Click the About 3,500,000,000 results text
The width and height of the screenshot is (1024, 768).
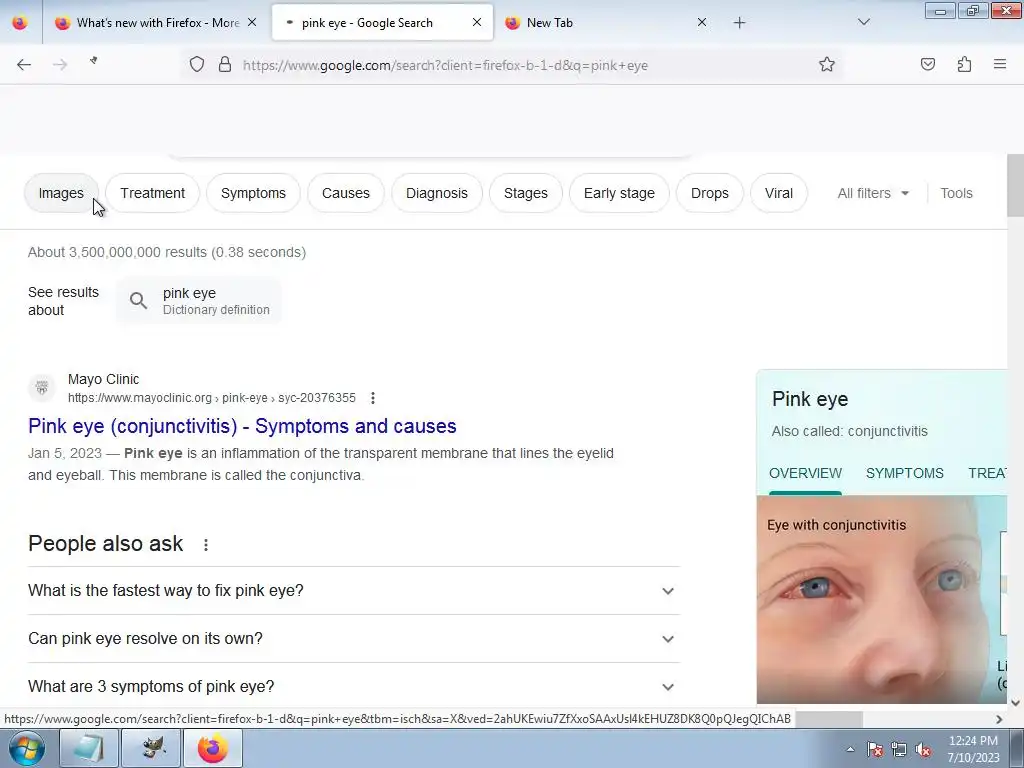point(167,252)
